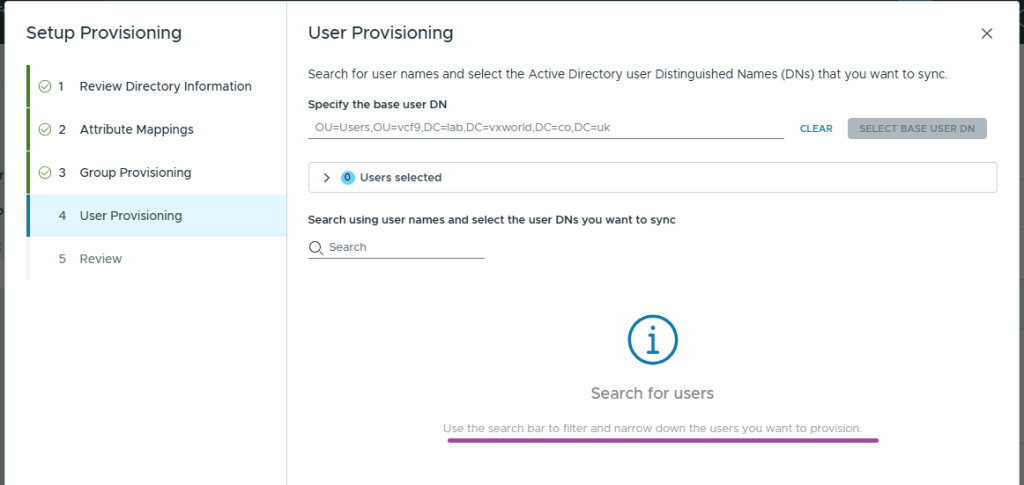The height and width of the screenshot is (485, 1024).
Task: Click the Search for users heading
Action: (652, 393)
